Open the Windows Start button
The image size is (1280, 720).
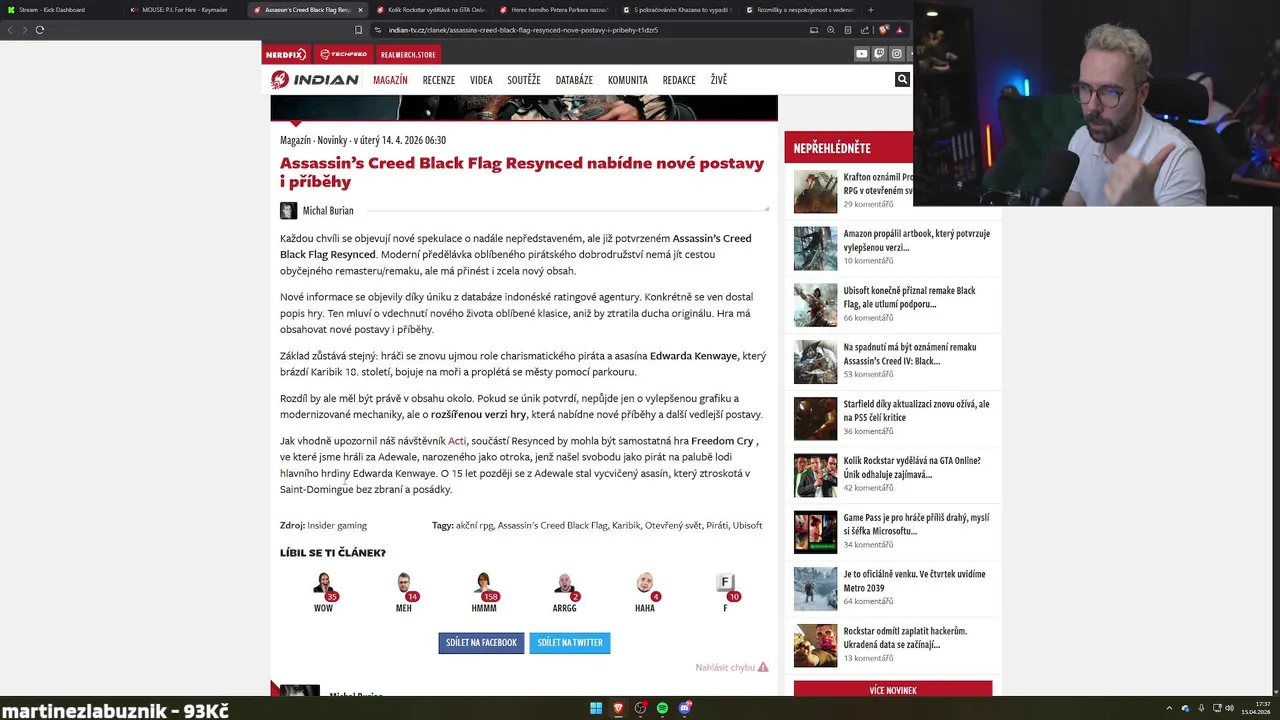tap(596, 708)
